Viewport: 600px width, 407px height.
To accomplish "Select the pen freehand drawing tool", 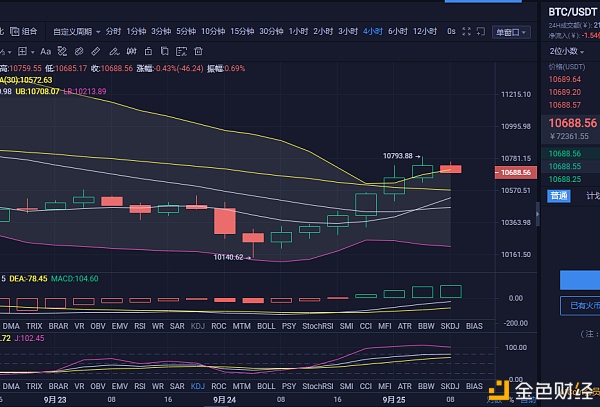I will click(x=114, y=51).
